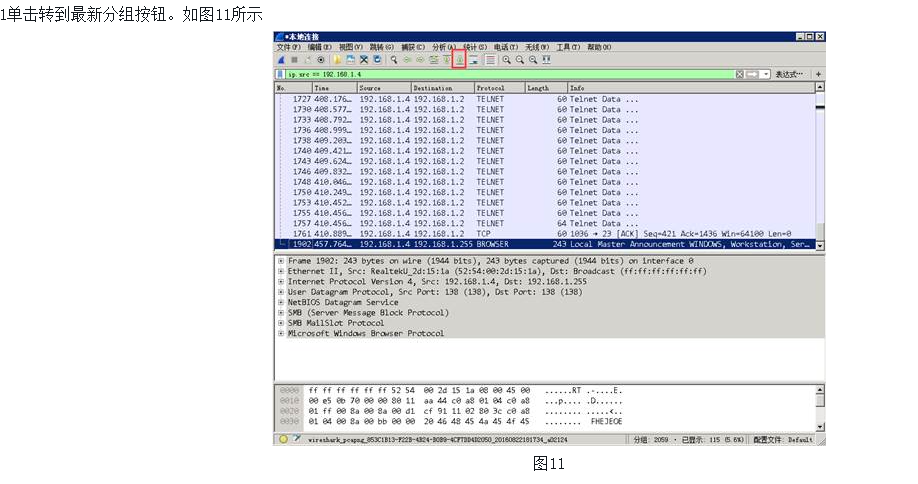The height and width of the screenshot is (484, 918).
Task: Go to specified packet icon
Action: 433,60
